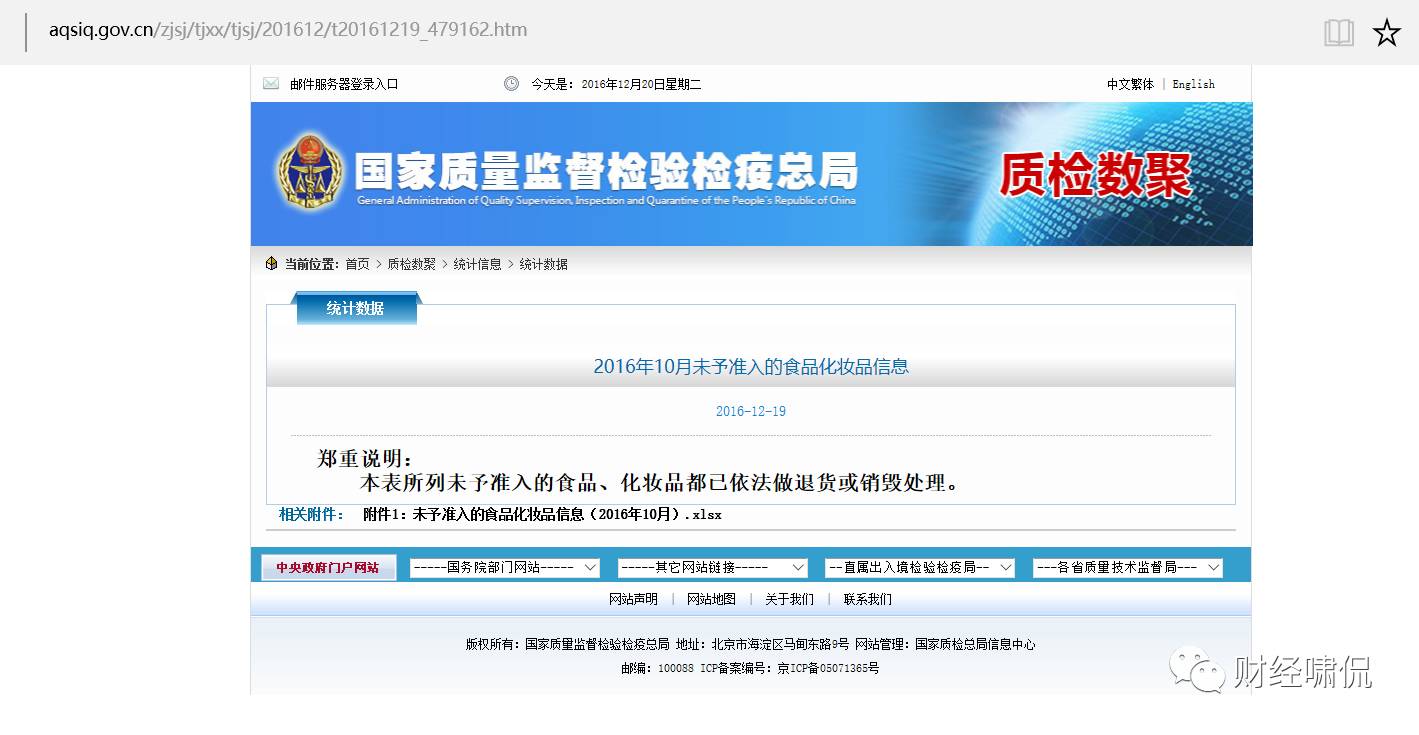Click the 质检数聚 red banner title
1419x735 pixels.
[x=1096, y=175]
